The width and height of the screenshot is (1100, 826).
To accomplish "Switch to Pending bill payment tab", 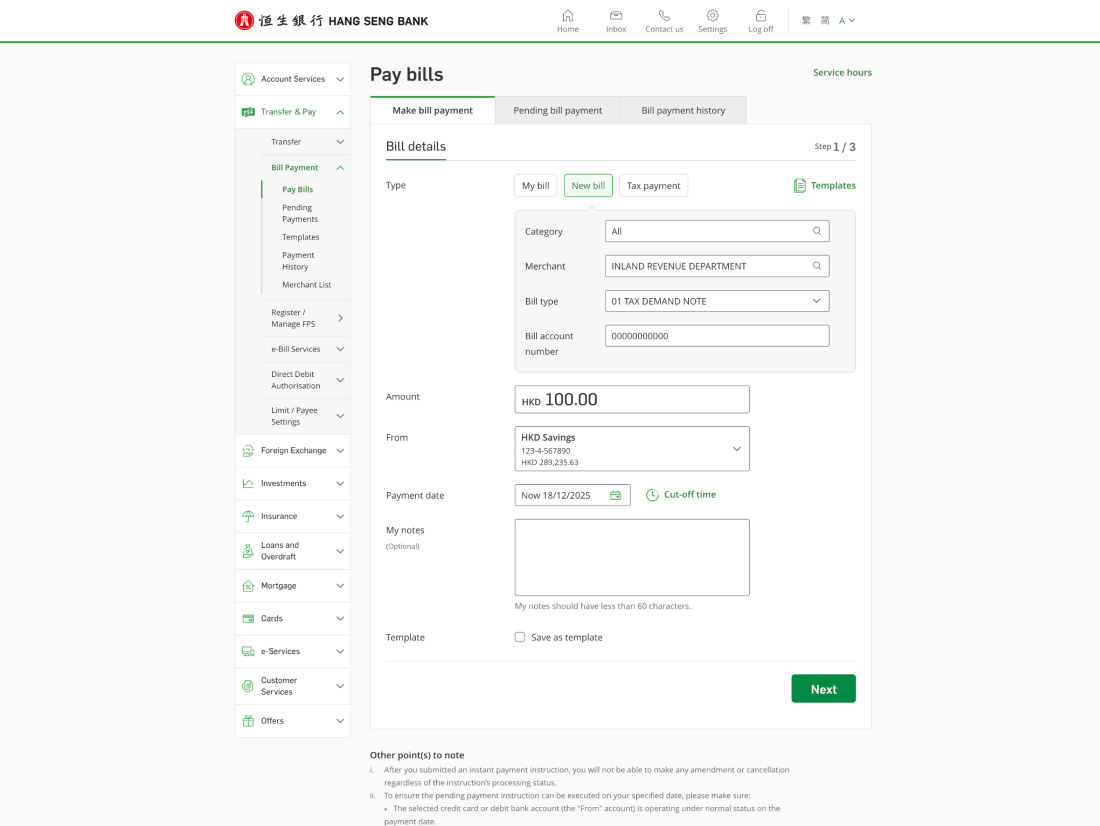I will point(557,111).
